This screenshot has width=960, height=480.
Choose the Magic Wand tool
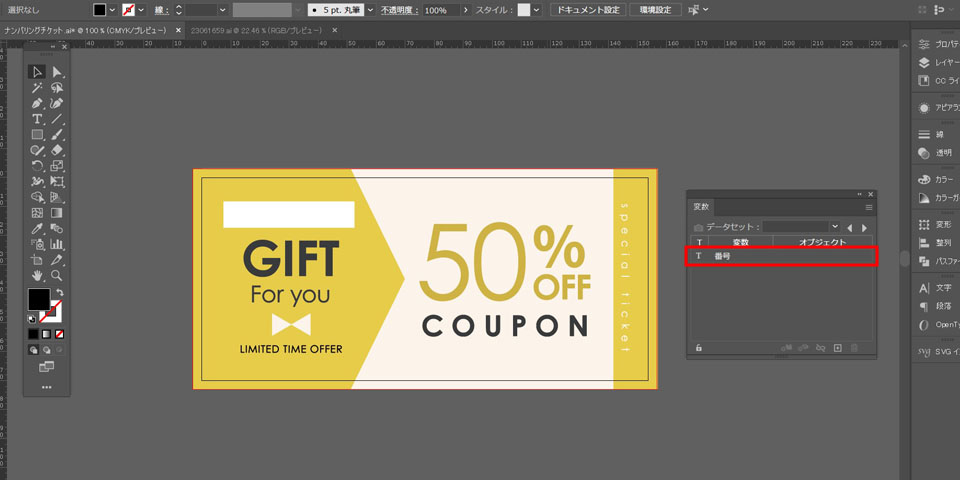(37, 88)
